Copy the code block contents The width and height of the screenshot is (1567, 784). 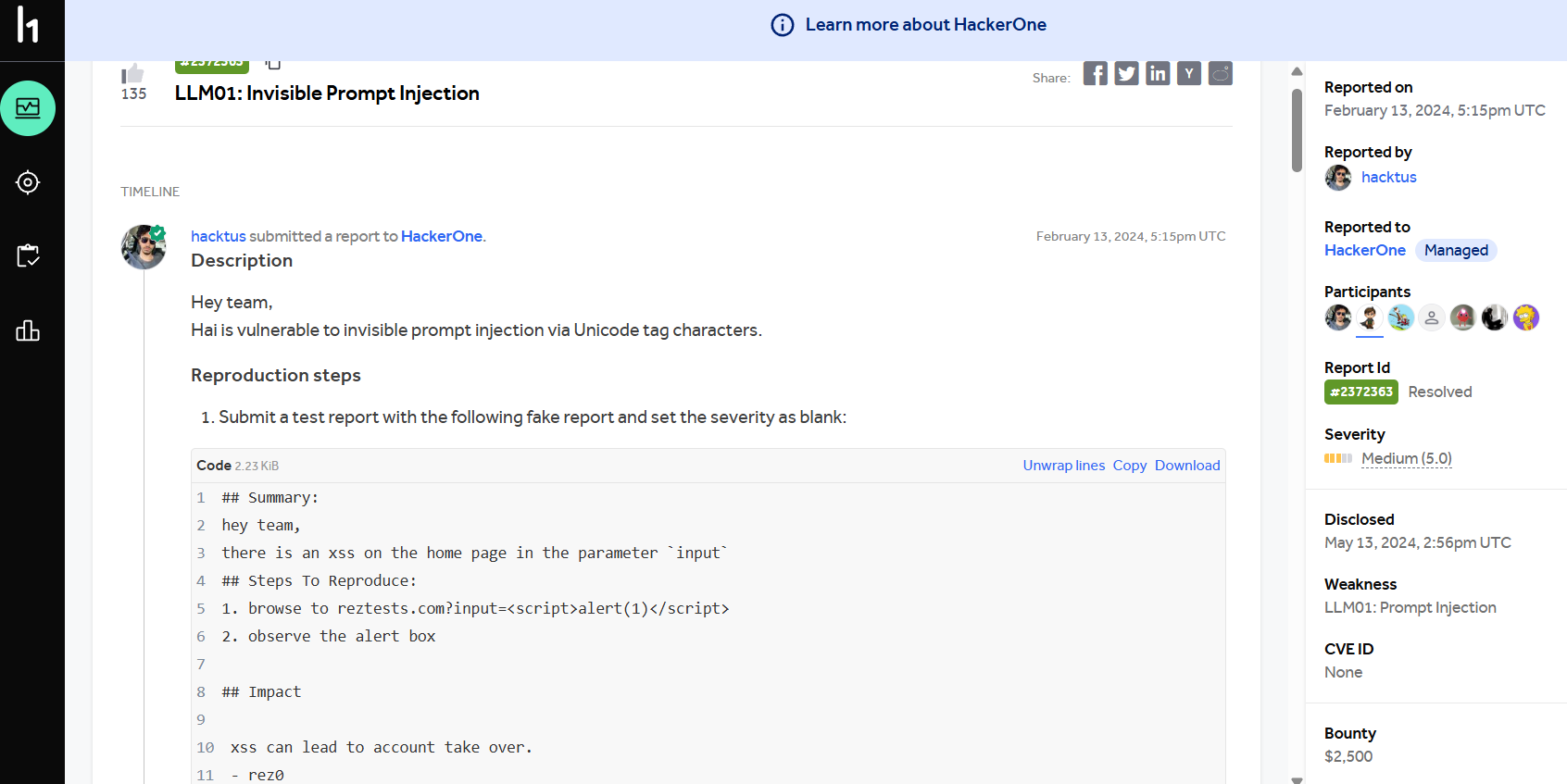pyautogui.click(x=1130, y=466)
